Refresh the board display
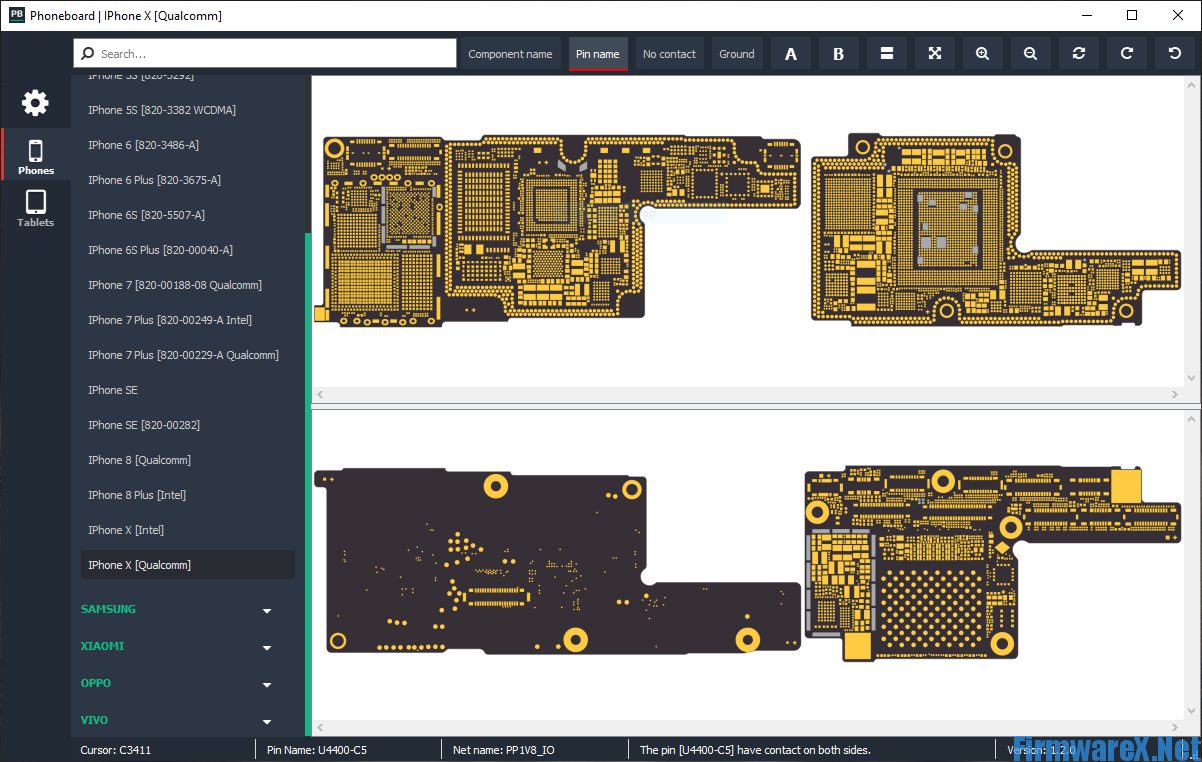1202x762 pixels. (x=1078, y=53)
